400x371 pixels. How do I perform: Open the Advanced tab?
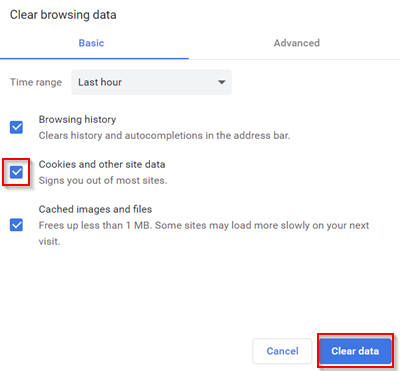297,43
